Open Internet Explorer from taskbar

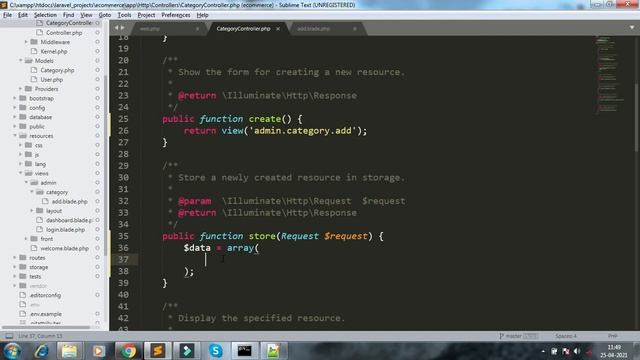click(x=41, y=351)
